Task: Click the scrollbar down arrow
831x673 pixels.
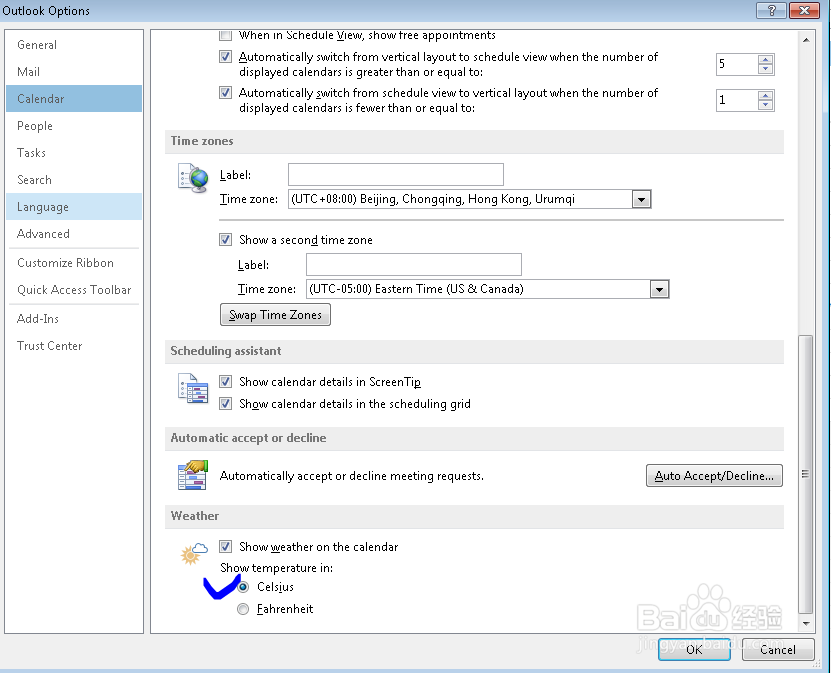Action: point(806,623)
